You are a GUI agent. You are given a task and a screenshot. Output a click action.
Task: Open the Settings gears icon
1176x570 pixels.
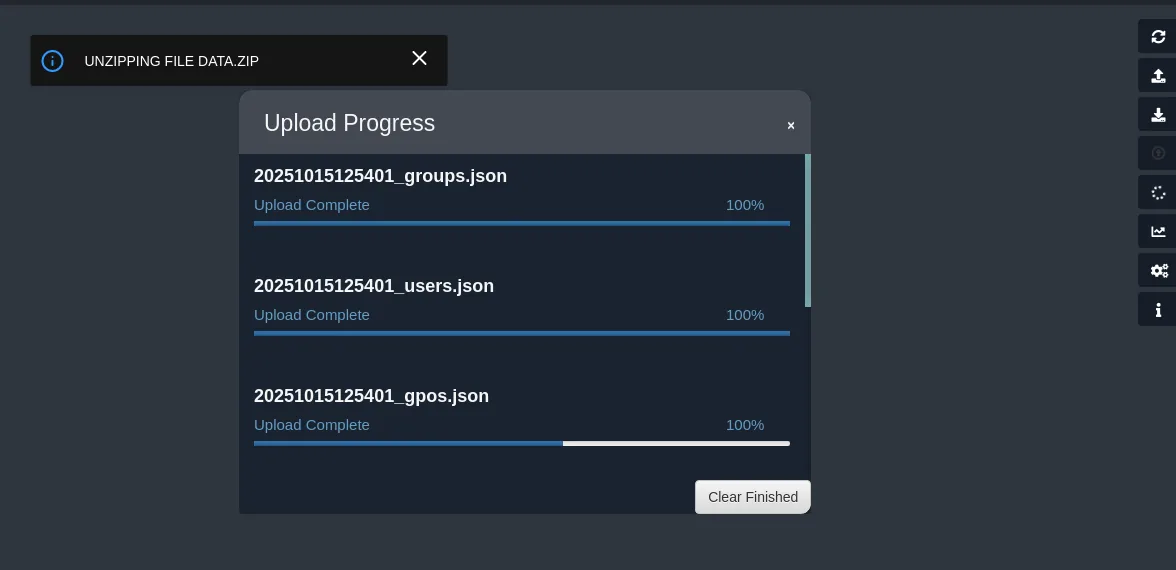coord(1158,271)
